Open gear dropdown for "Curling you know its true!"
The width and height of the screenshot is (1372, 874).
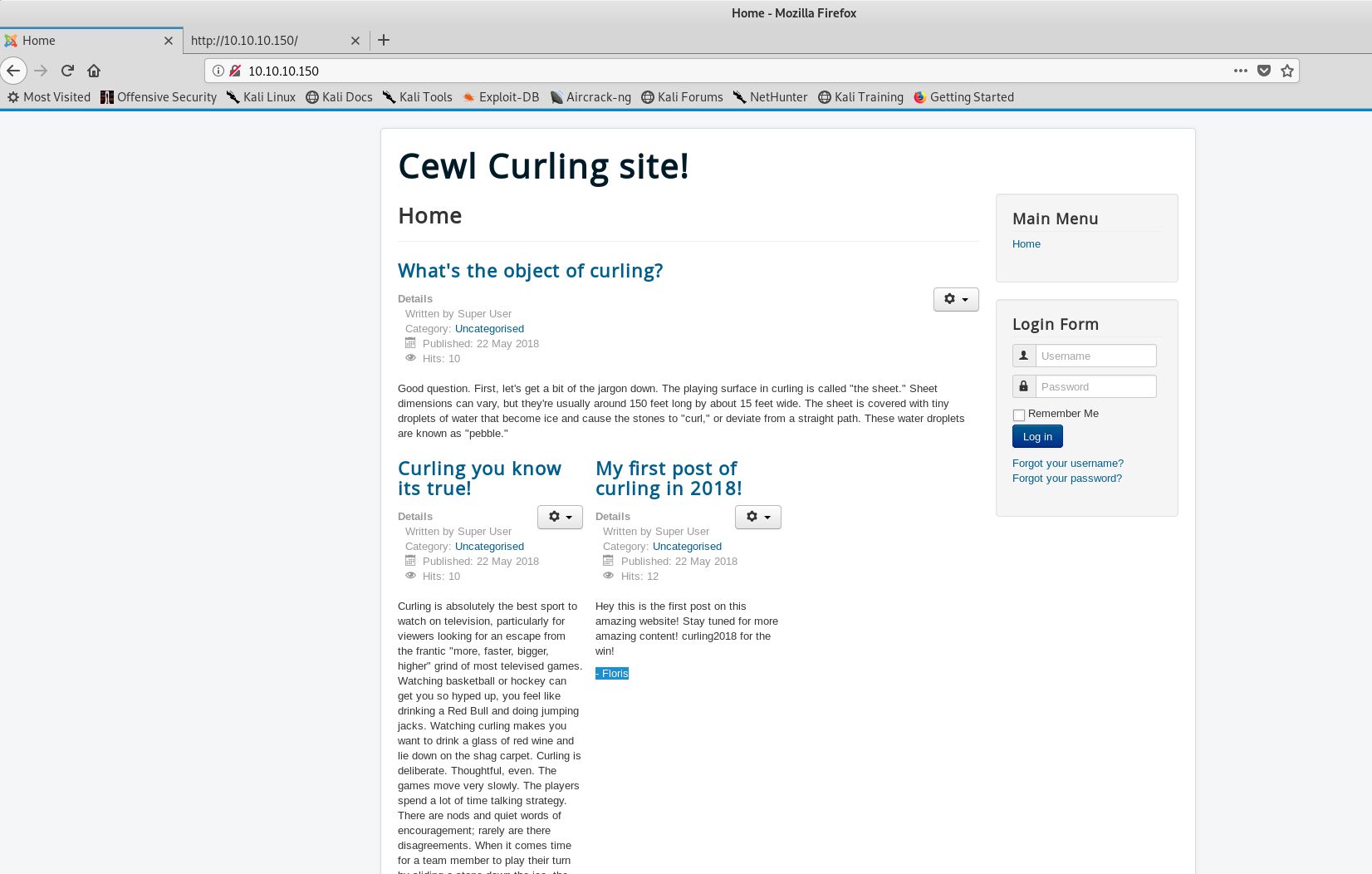click(x=560, y=517)
